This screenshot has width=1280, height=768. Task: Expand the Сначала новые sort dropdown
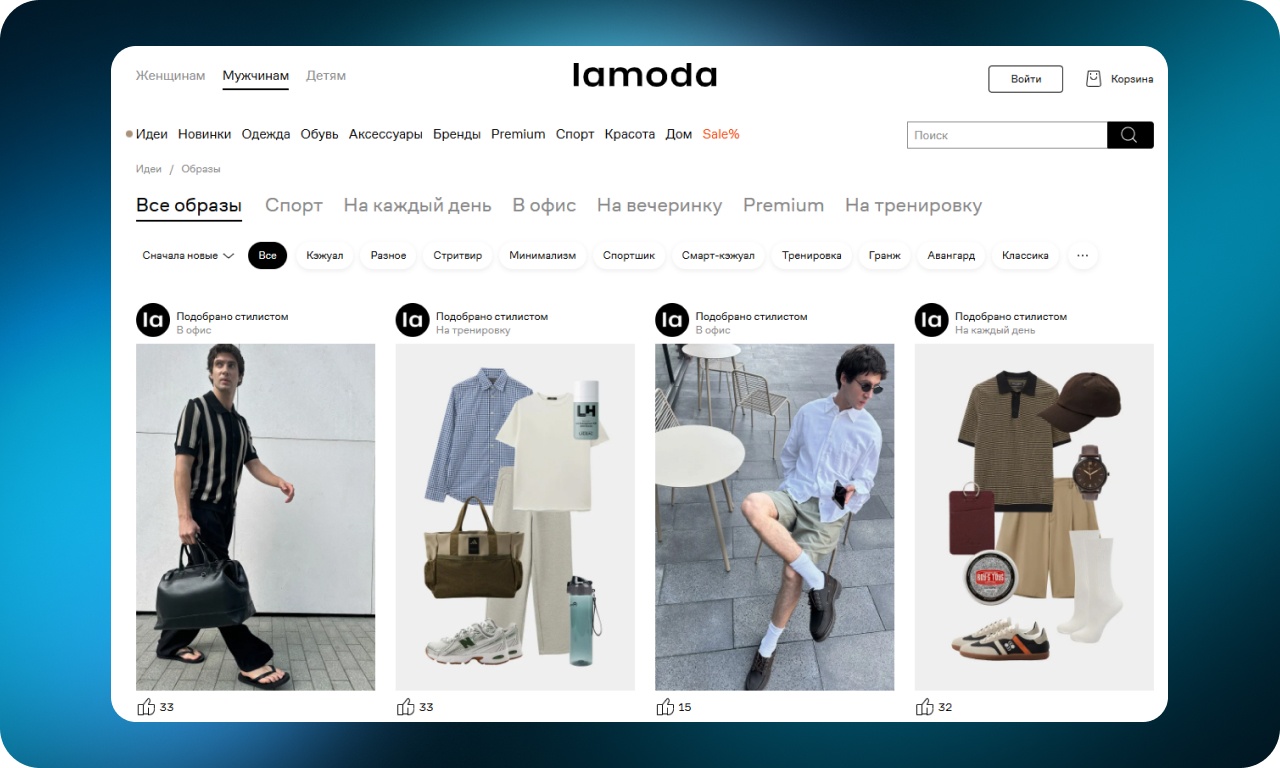[188, 256]
